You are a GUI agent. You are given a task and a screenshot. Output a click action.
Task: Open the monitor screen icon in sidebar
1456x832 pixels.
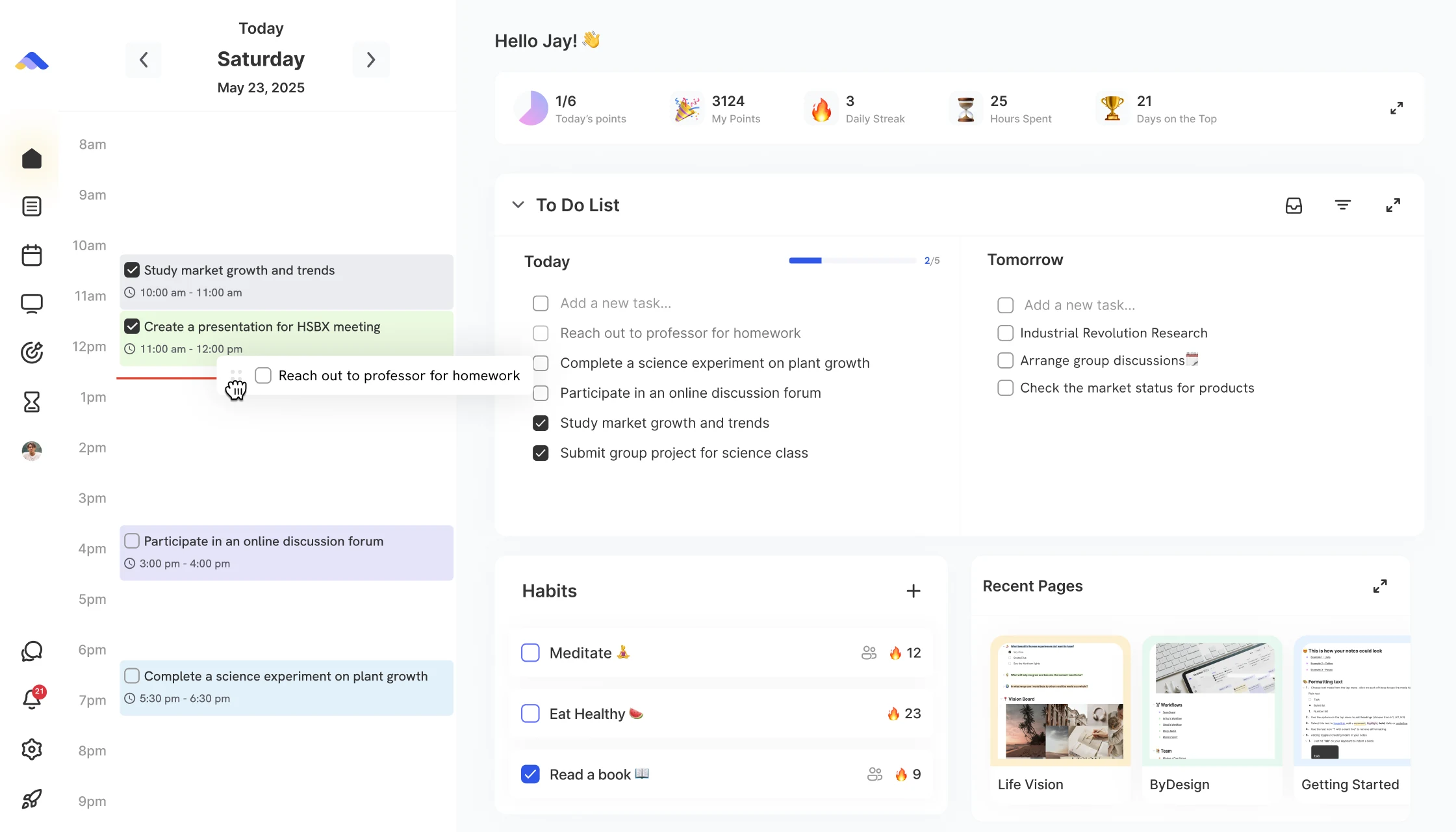tap(32, 304)
